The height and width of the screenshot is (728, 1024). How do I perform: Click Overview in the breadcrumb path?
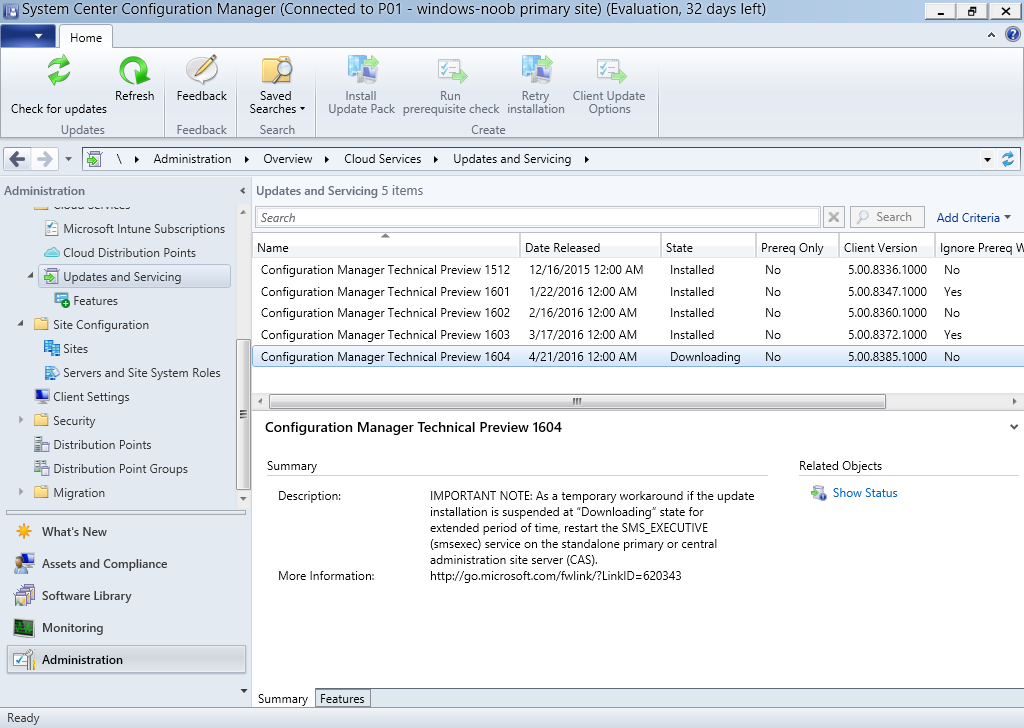[288, 159]
